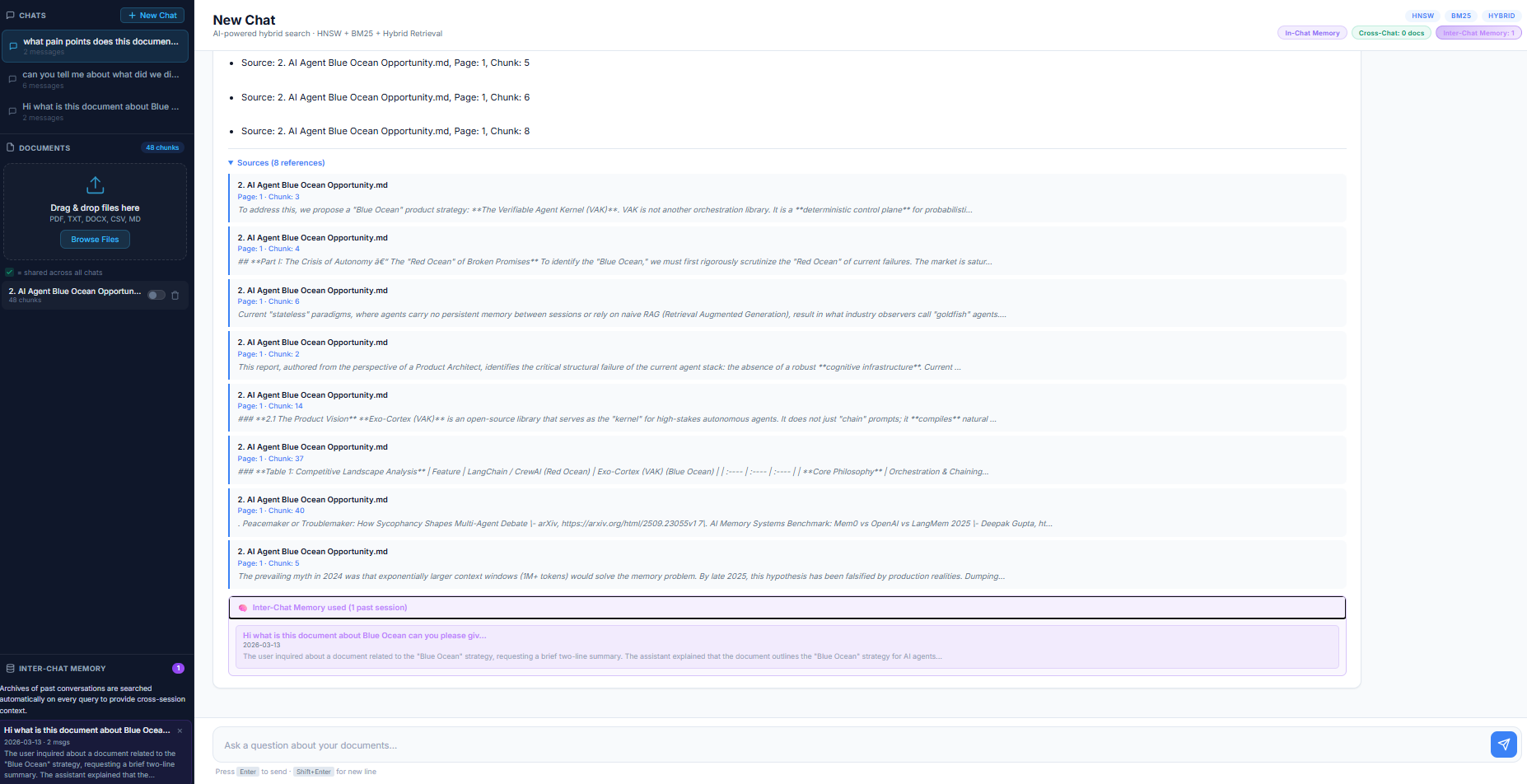Select source card with 'Page: 1 · Chunk: 40'
The width and height of the screenshot is (1527, 784).
pyautogui.click(x=787, y=512)
